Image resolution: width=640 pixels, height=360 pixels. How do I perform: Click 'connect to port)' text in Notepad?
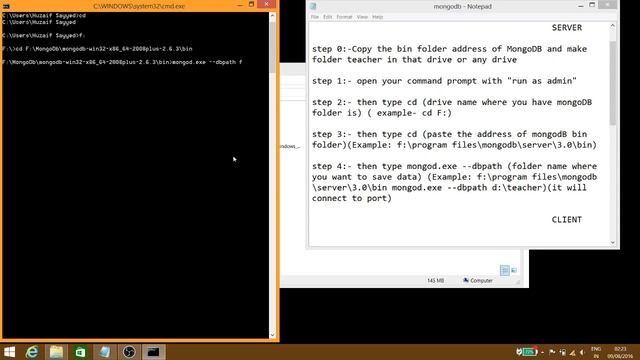pyautogui.click(x=352, y=198)
